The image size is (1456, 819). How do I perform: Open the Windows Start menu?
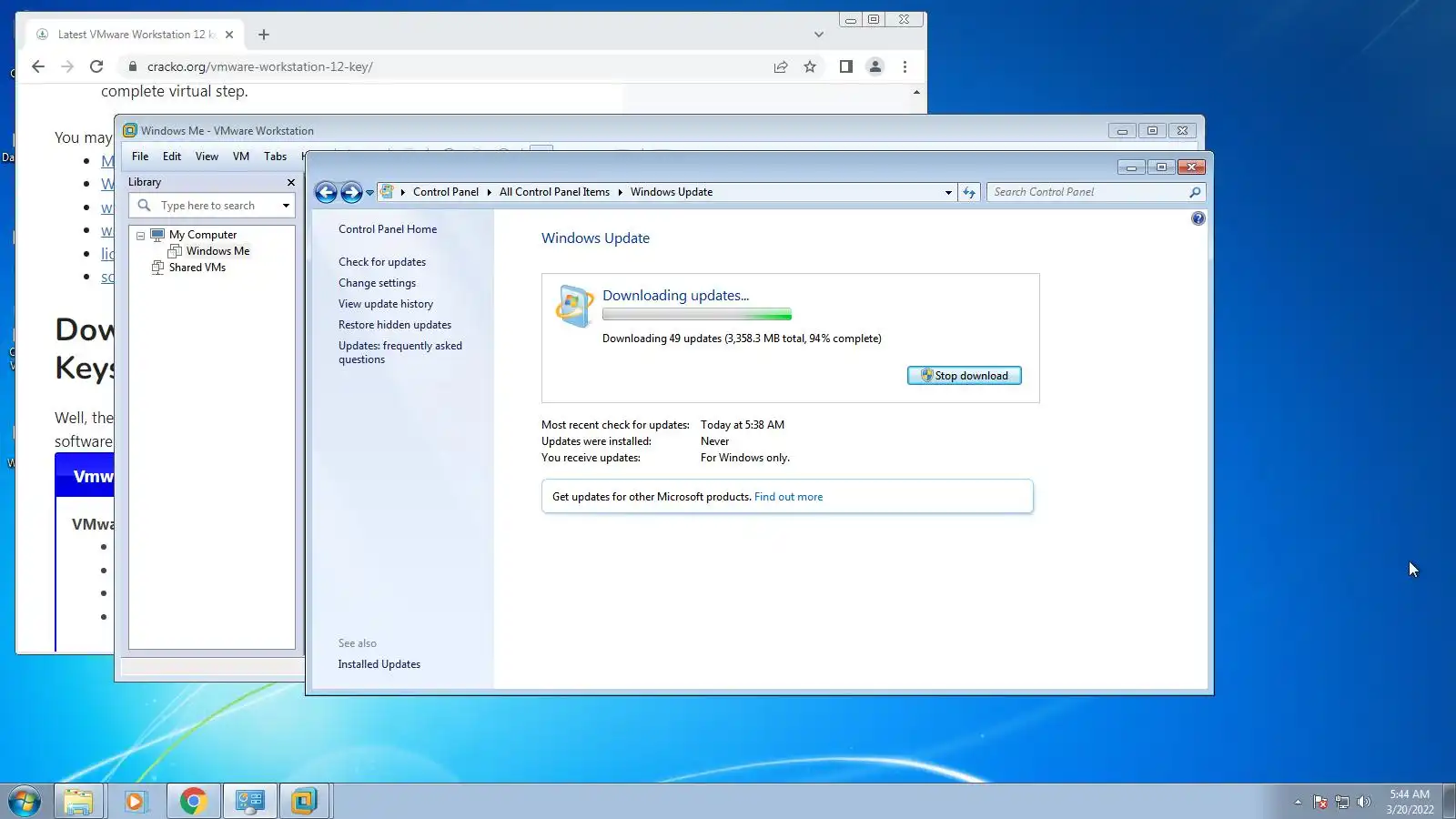click(25, 802)
